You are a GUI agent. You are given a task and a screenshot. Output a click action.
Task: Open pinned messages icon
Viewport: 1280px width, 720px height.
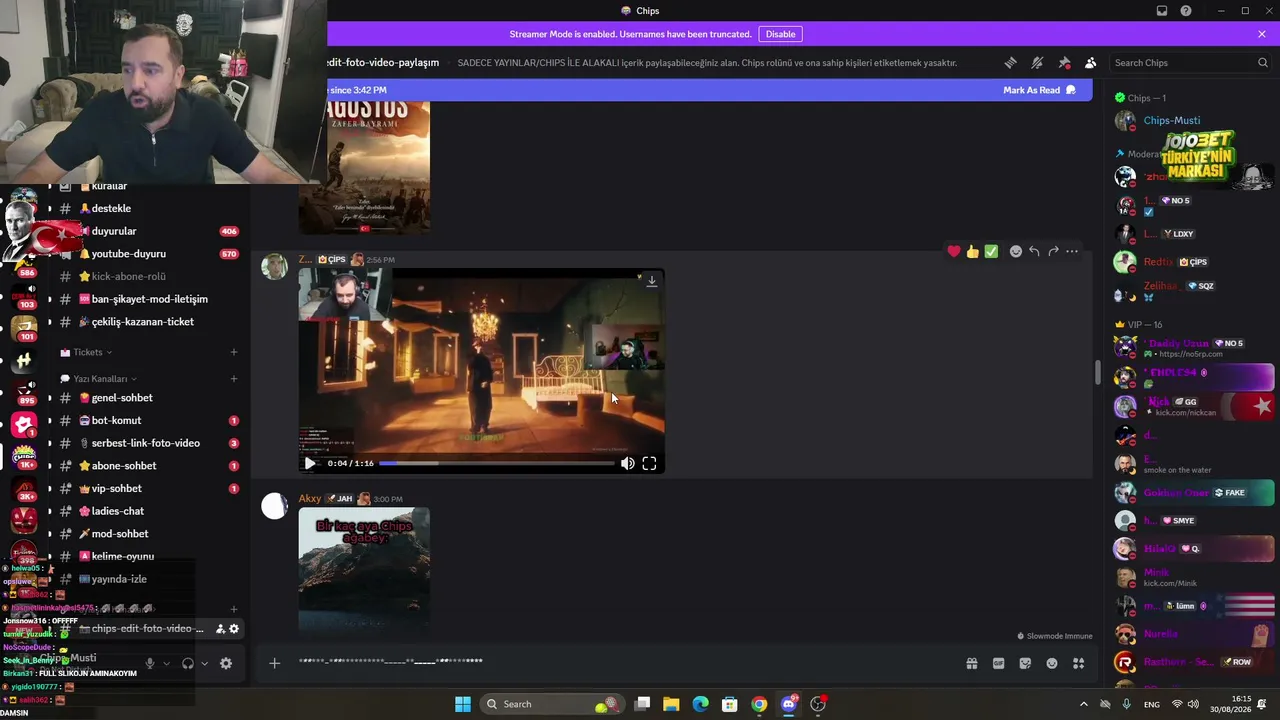[x=1064, y=63]
